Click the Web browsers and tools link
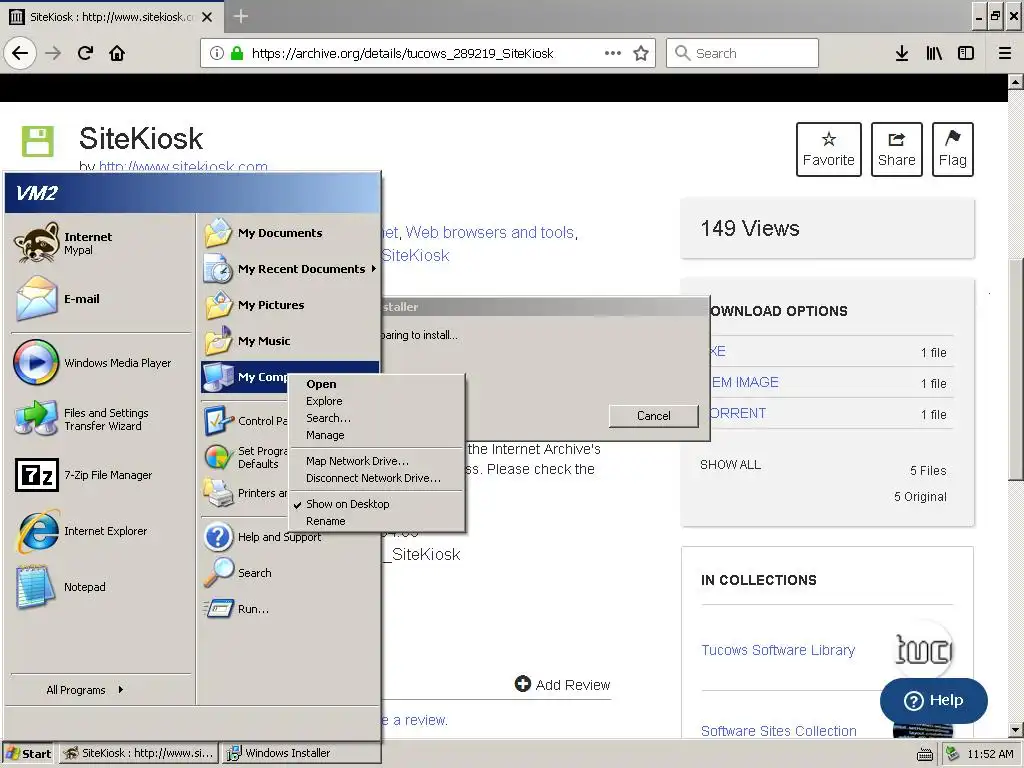Screen dimensions: 1024x768 (x=490, y=232)
